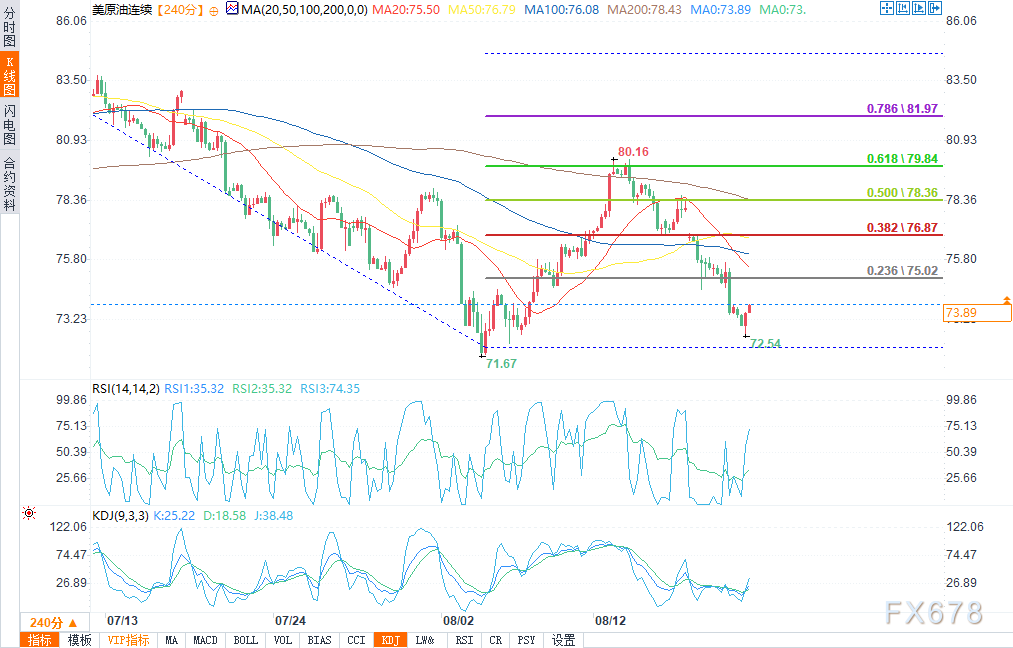Click the crosshair cursor icon at top right
This screenshot has width=1013, height=648.
click(x=887, y=8)
